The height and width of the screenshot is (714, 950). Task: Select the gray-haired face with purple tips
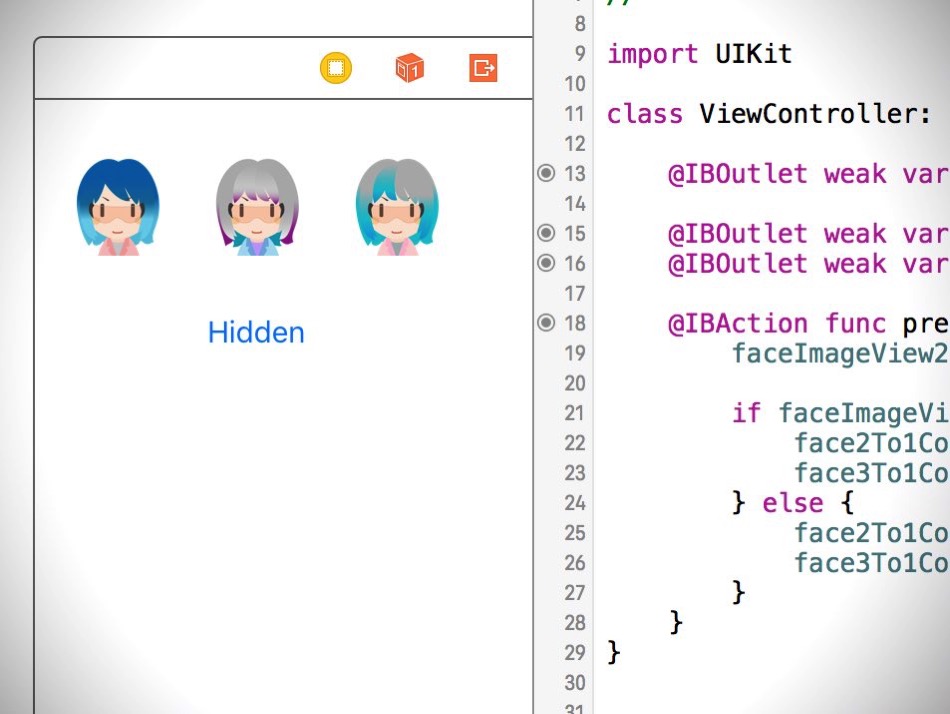tap(257, 207)
